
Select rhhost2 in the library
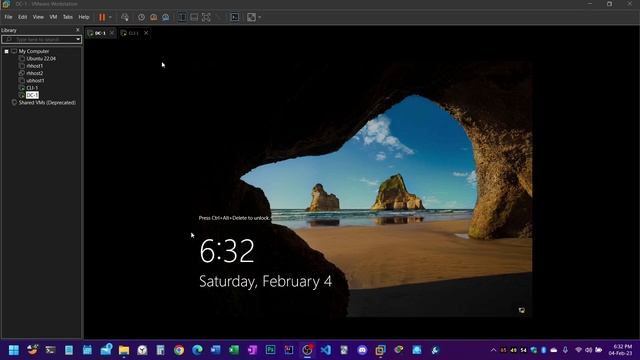click(34, 73)
